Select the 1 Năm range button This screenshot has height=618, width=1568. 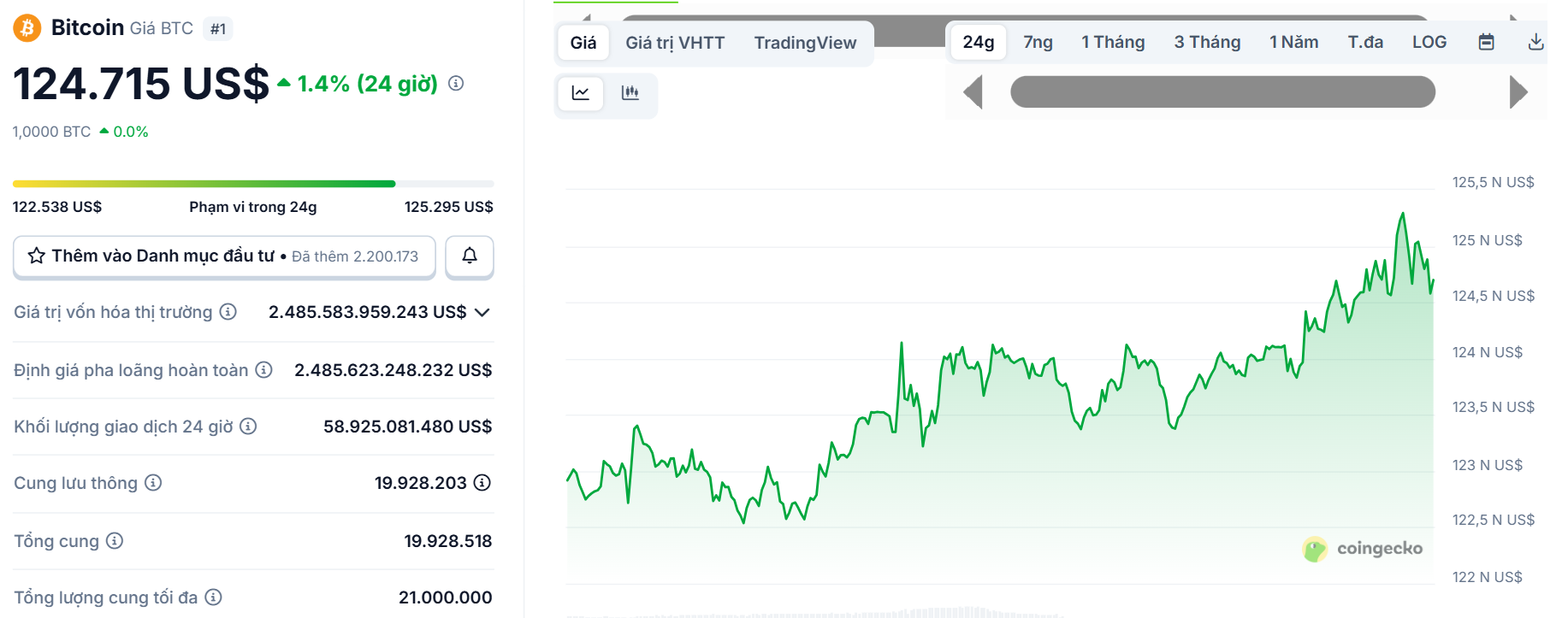[1293, 42]
